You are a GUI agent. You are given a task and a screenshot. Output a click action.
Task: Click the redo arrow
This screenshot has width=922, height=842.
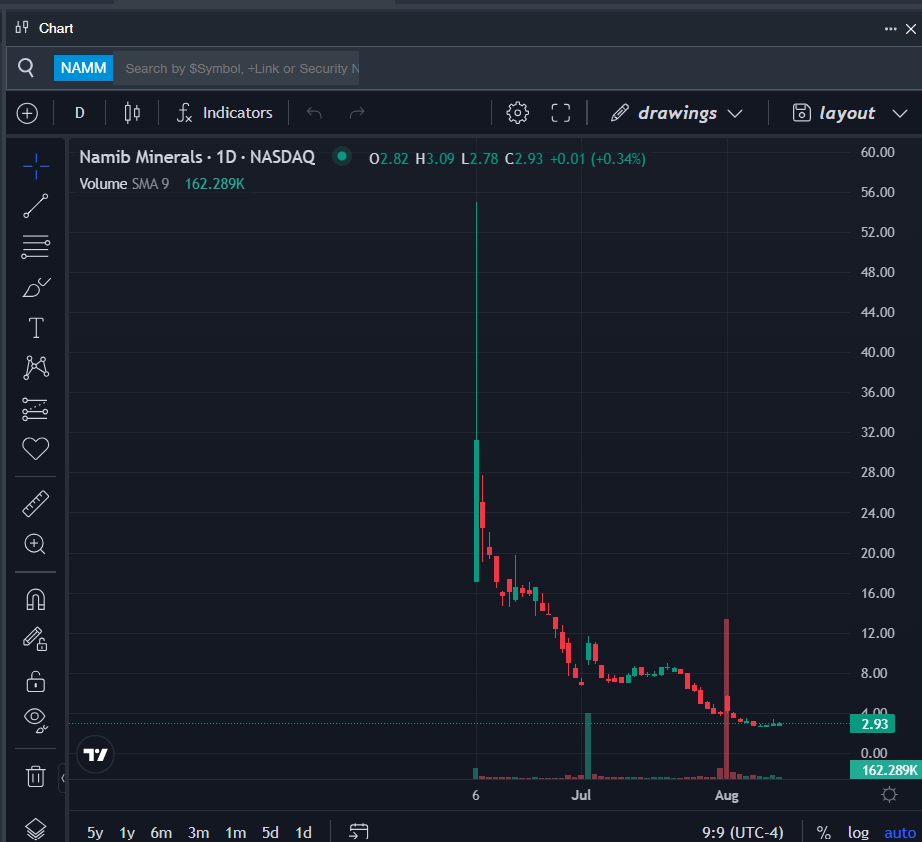point(357,112)
